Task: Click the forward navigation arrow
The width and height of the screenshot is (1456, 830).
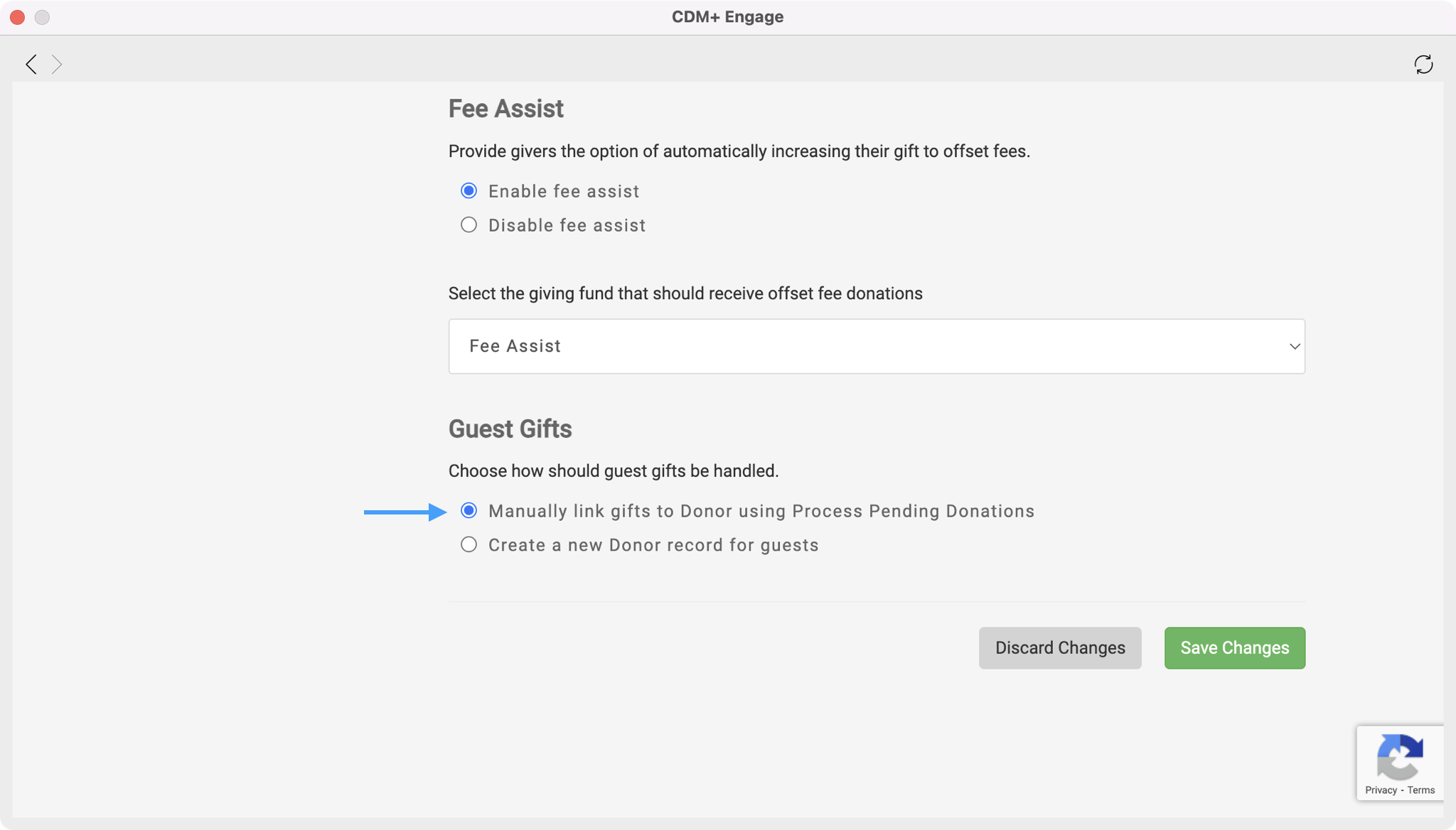Action: point(57,65)
